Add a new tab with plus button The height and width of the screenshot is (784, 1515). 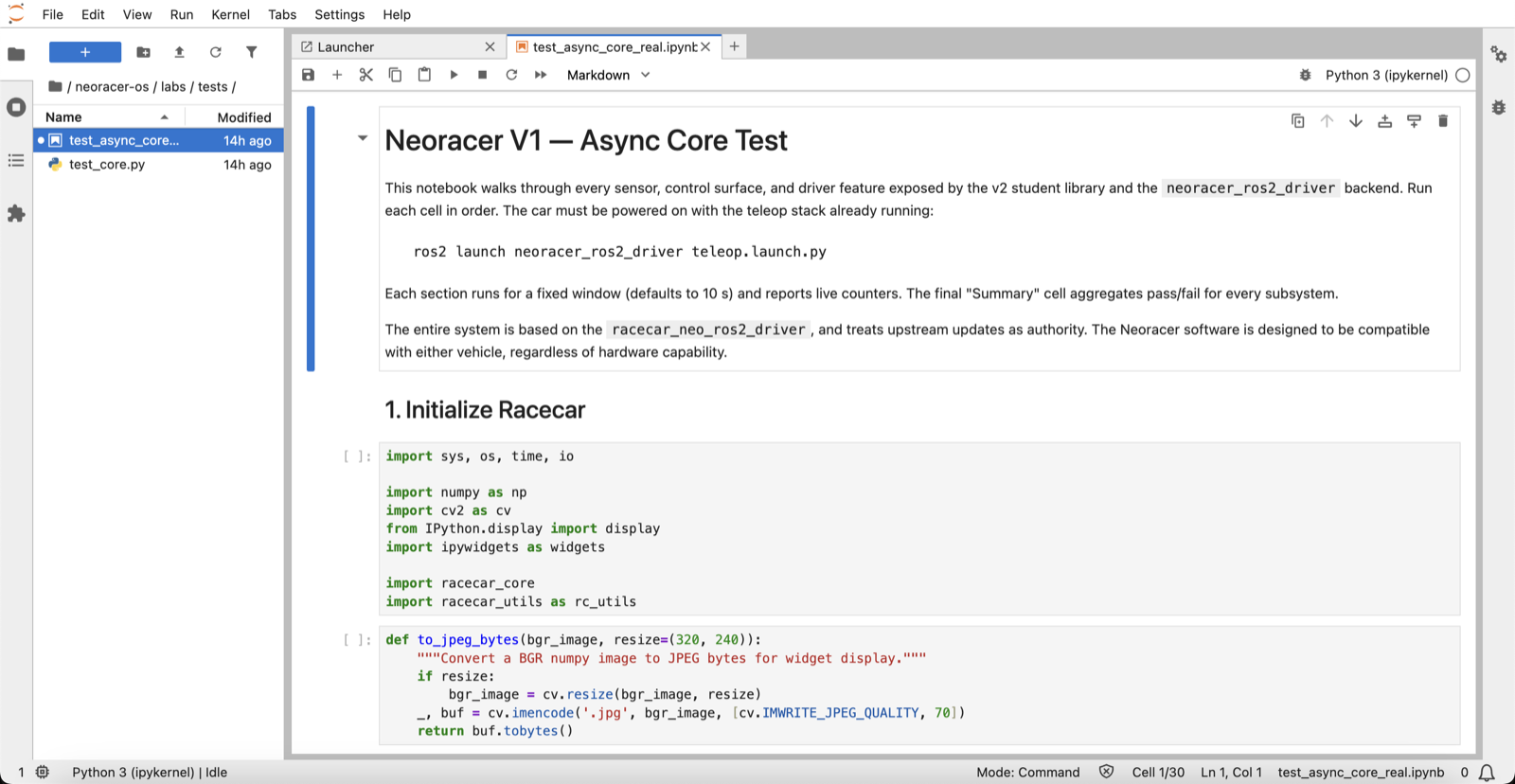click(x=734, y=46)
